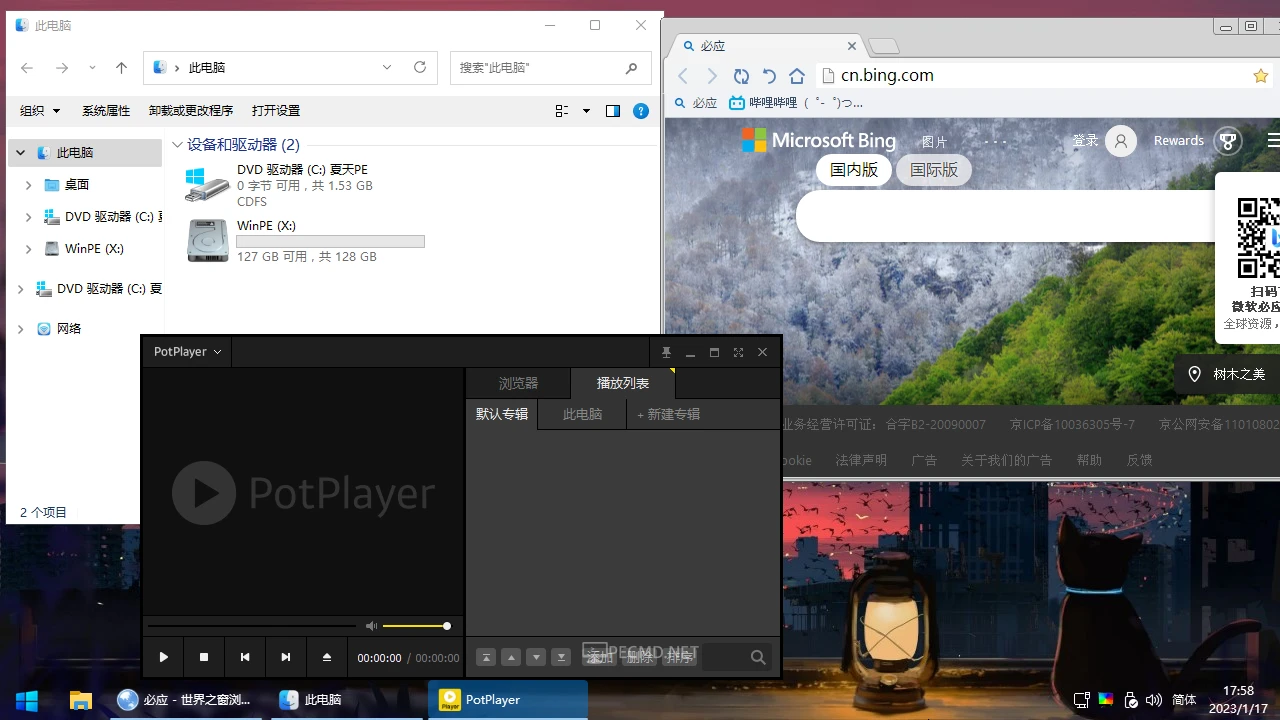Image resolution: width=1280 pixels, height=720 pixels.
Task: Start playback with PotPlayer's play button
Action: [164, 657]
